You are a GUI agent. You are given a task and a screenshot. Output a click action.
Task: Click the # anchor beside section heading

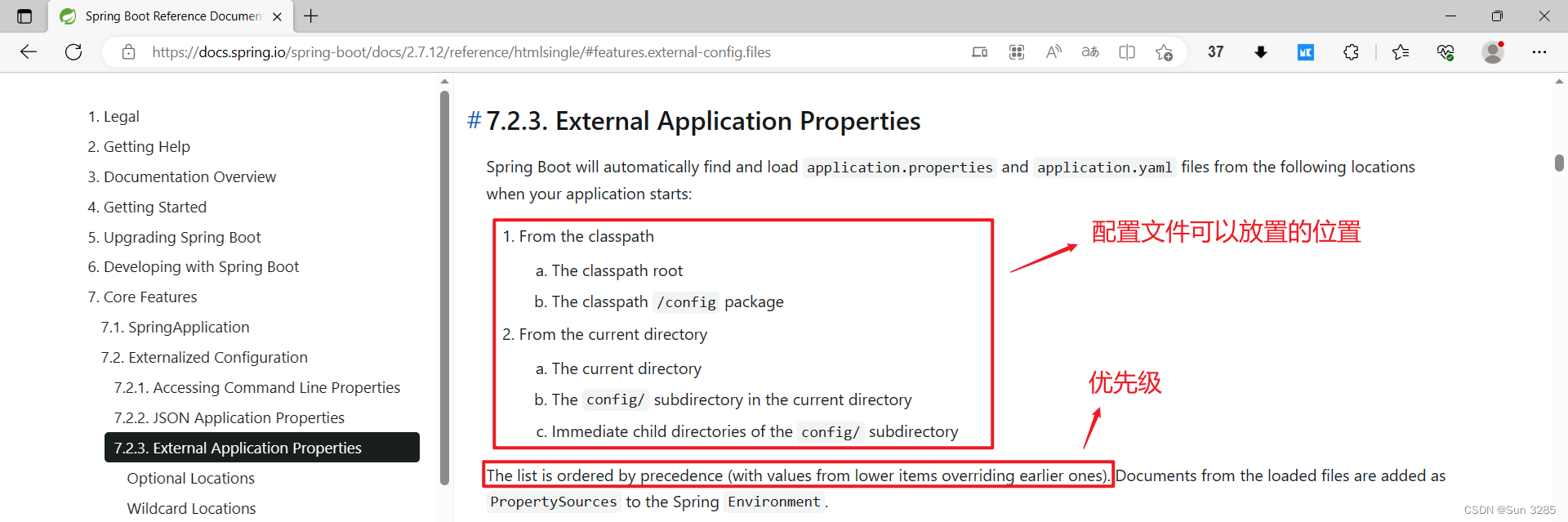pyautogui.click(x=474, y=121)
